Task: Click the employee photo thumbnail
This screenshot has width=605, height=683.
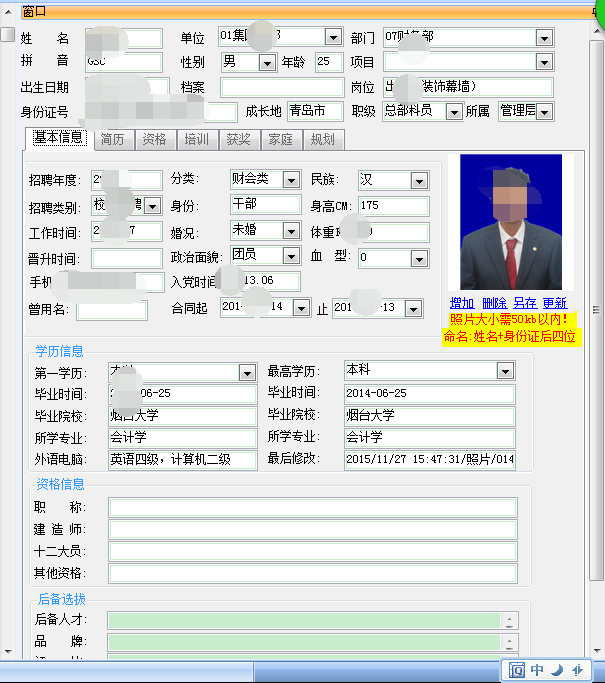Action: [x=510, y=222]
